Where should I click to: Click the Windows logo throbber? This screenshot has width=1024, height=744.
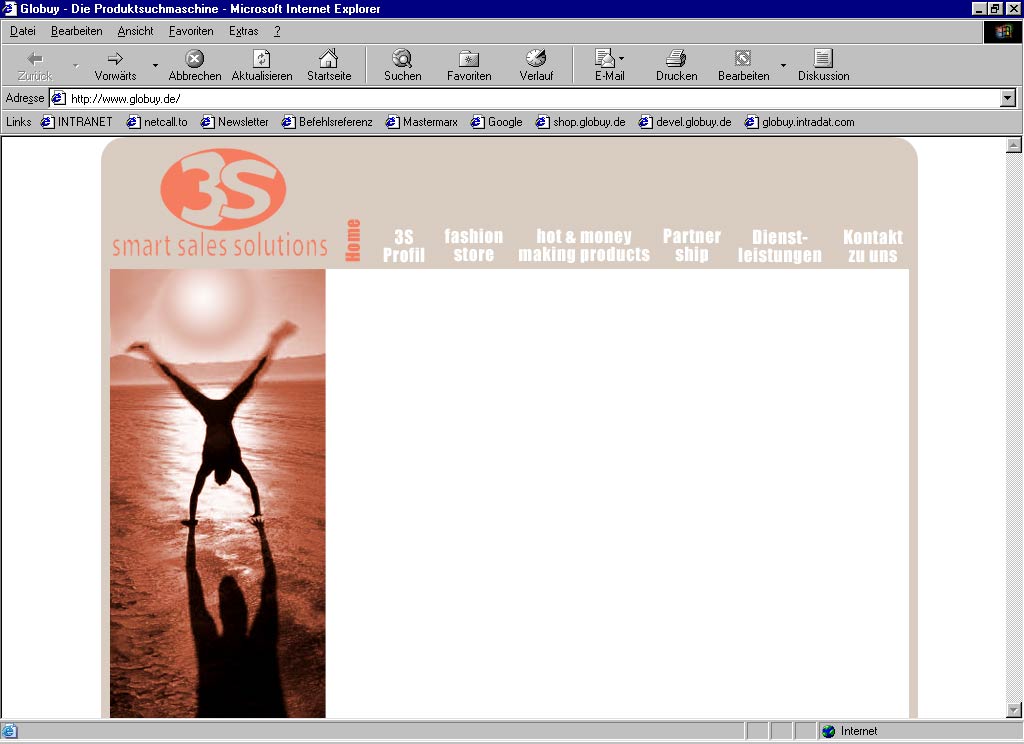tap(1002, 32)
